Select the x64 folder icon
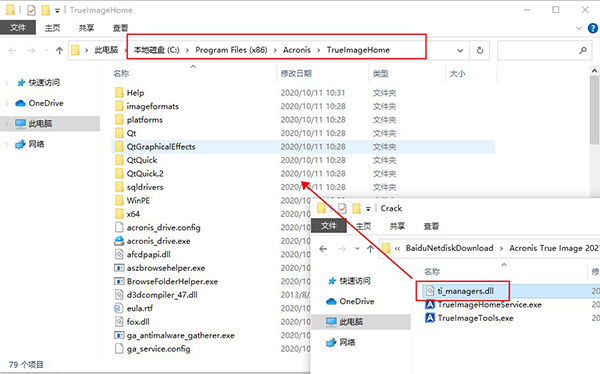 click(x=119, y=214)
